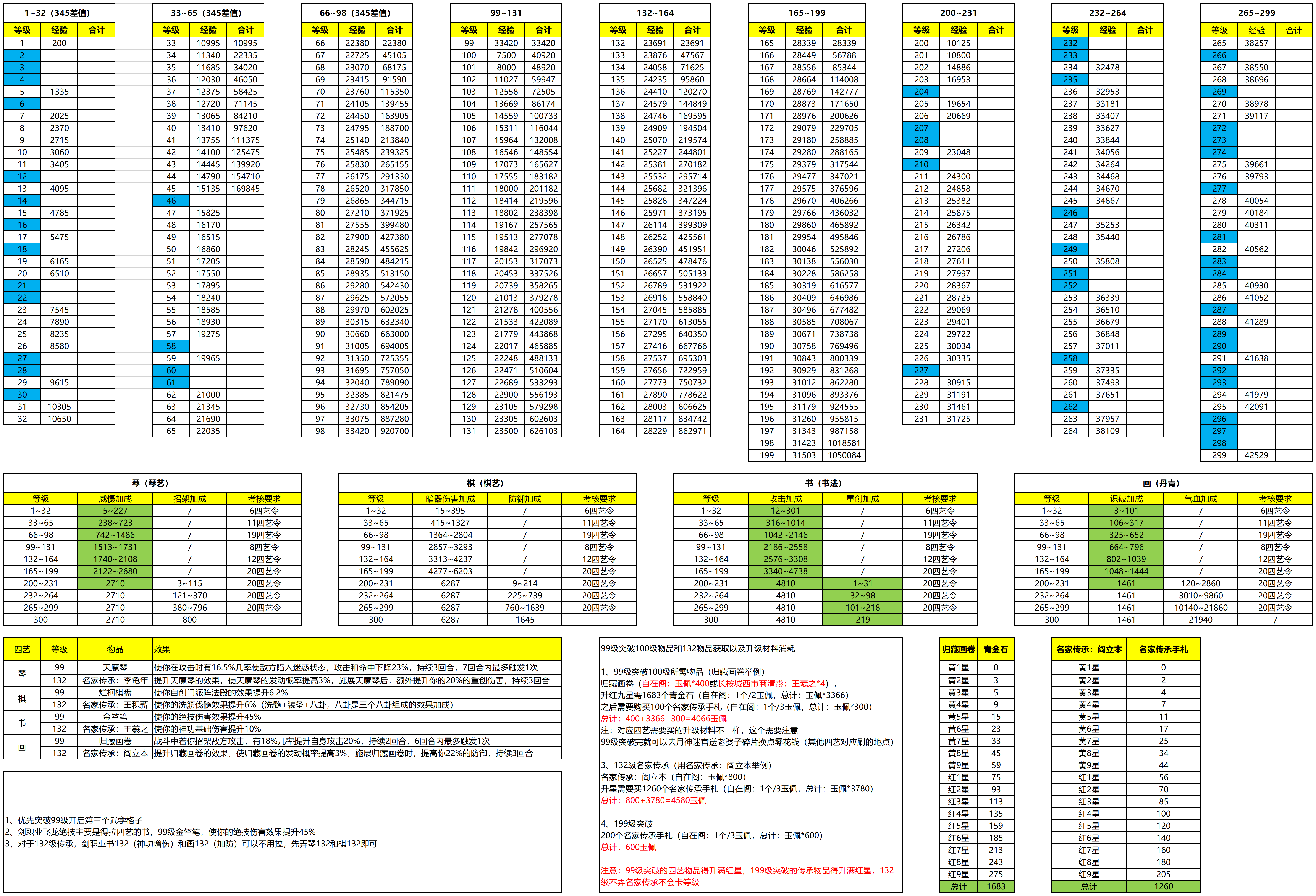Click the green cell showing 1683
Viewport: 1316px width, 896px height.
coord(996,886)
